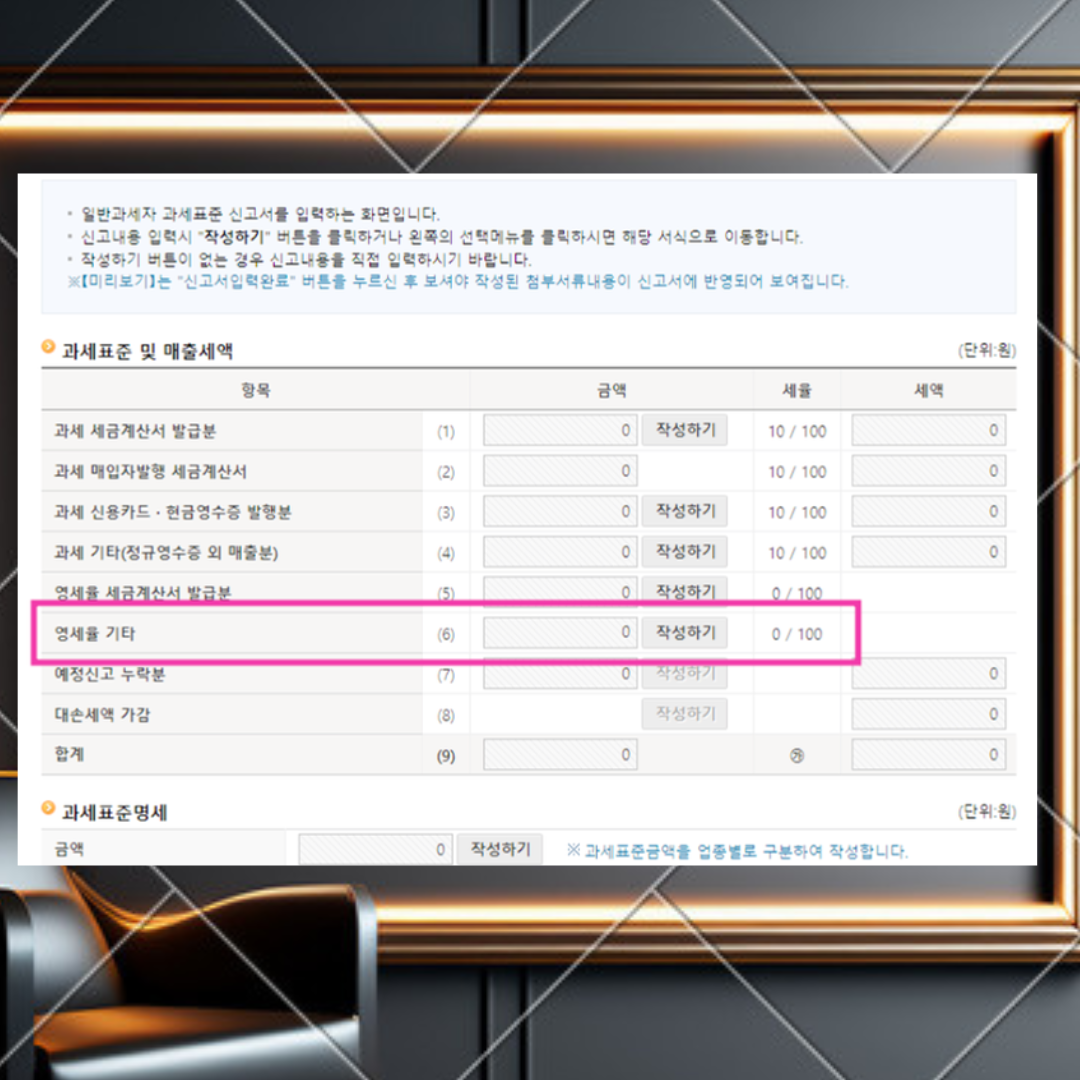
Task: Click 작성하기 for 과세 세금계산서 발급분 row
Action: point(685,430)
